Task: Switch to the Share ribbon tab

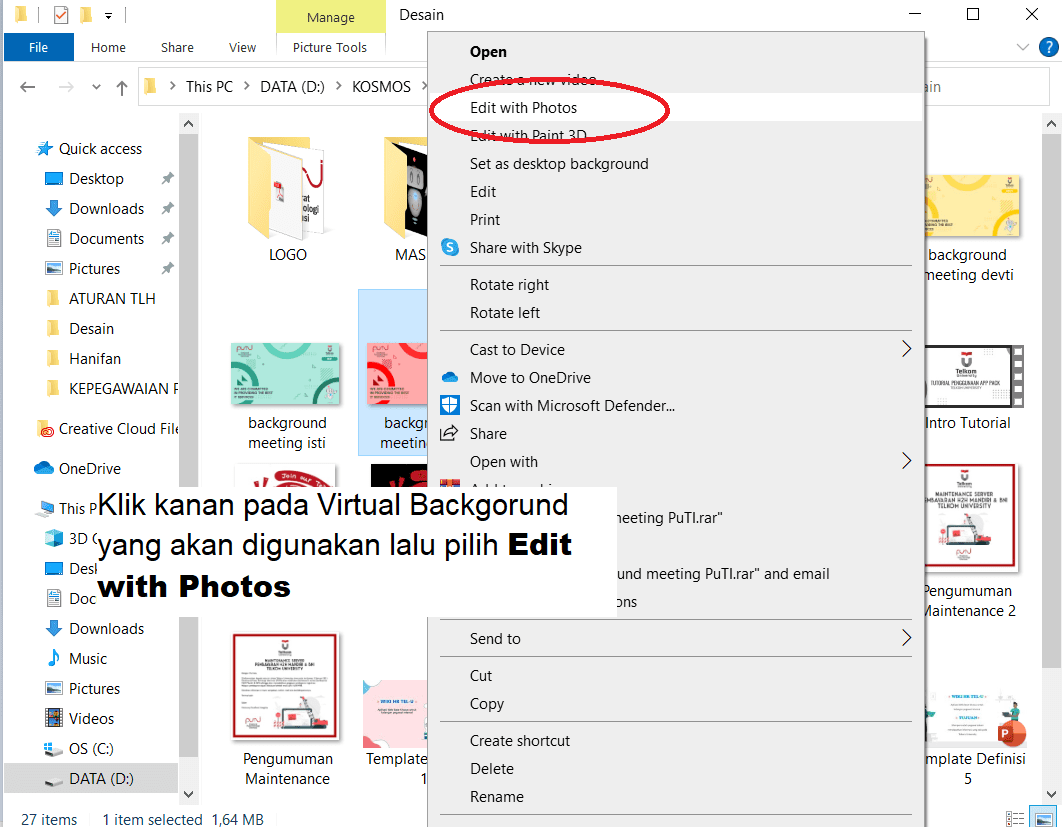Action: 177,47
